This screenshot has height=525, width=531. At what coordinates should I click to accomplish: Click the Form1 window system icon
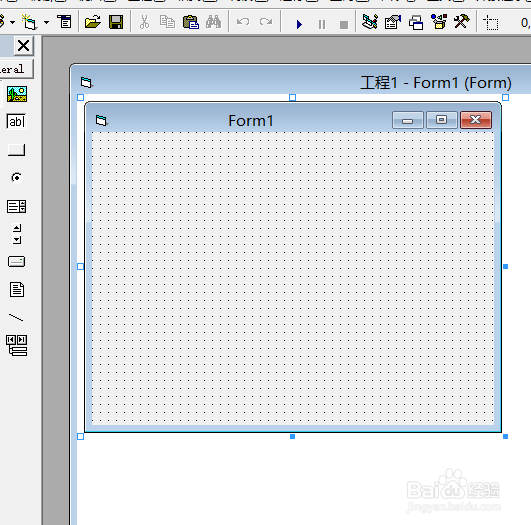[101, 120]
